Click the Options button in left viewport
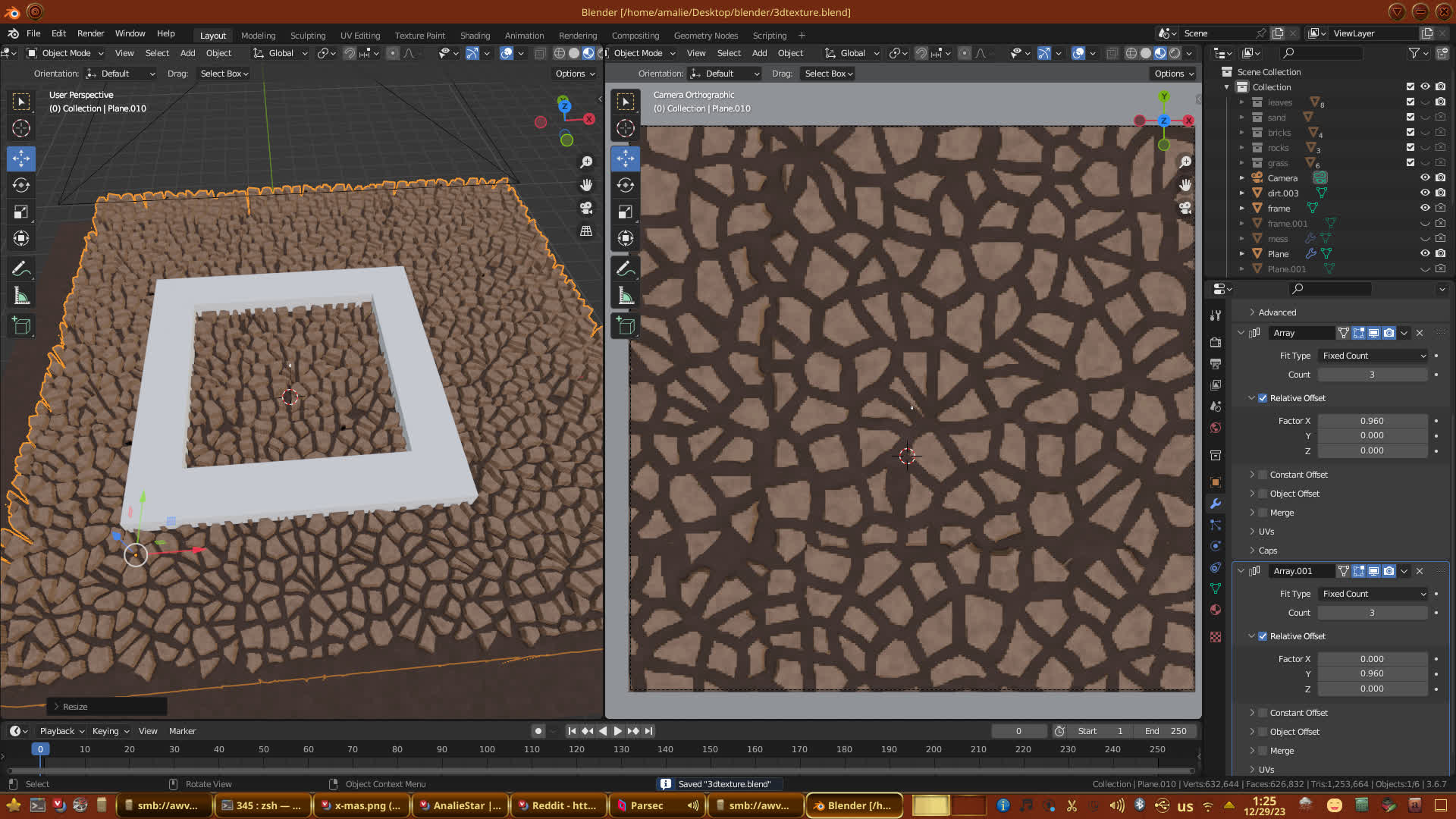This screenshot has height=819, width=1456. pyautogui.click(x=574, y=74)
